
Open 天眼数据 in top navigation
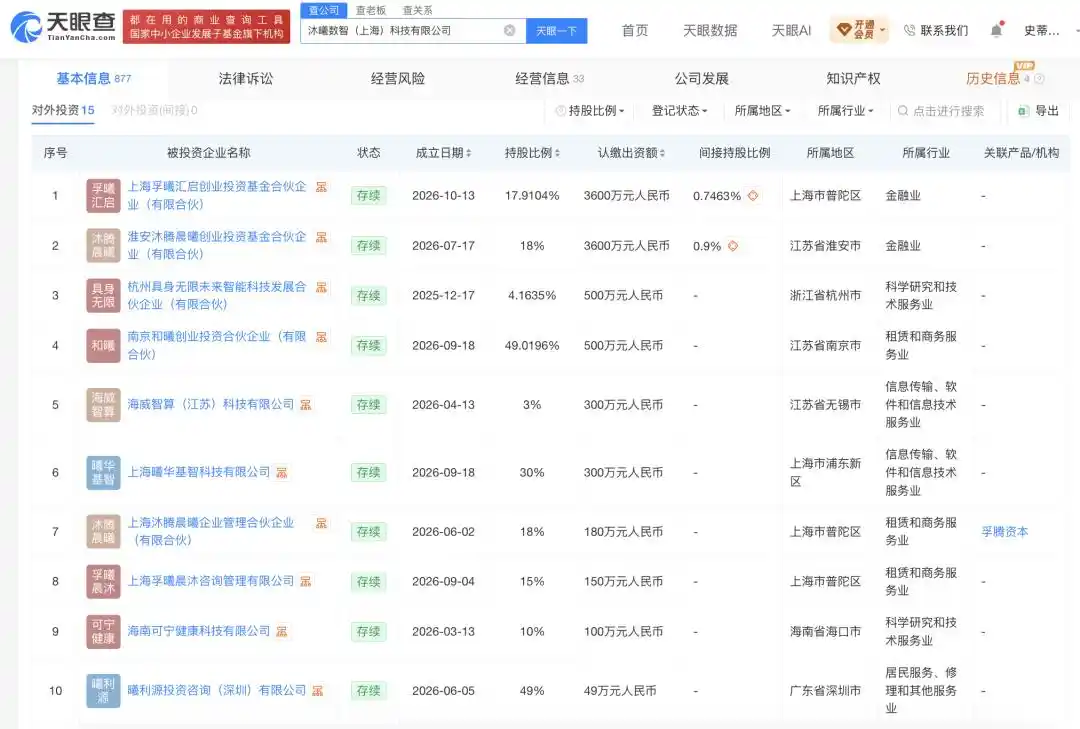709,30
